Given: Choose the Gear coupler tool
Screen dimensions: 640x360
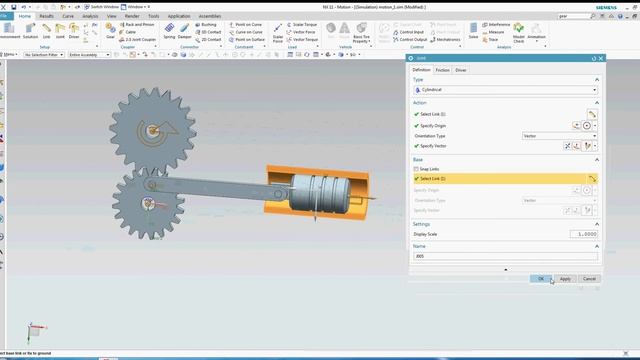Looking at the screenshot, I should 110,31.
